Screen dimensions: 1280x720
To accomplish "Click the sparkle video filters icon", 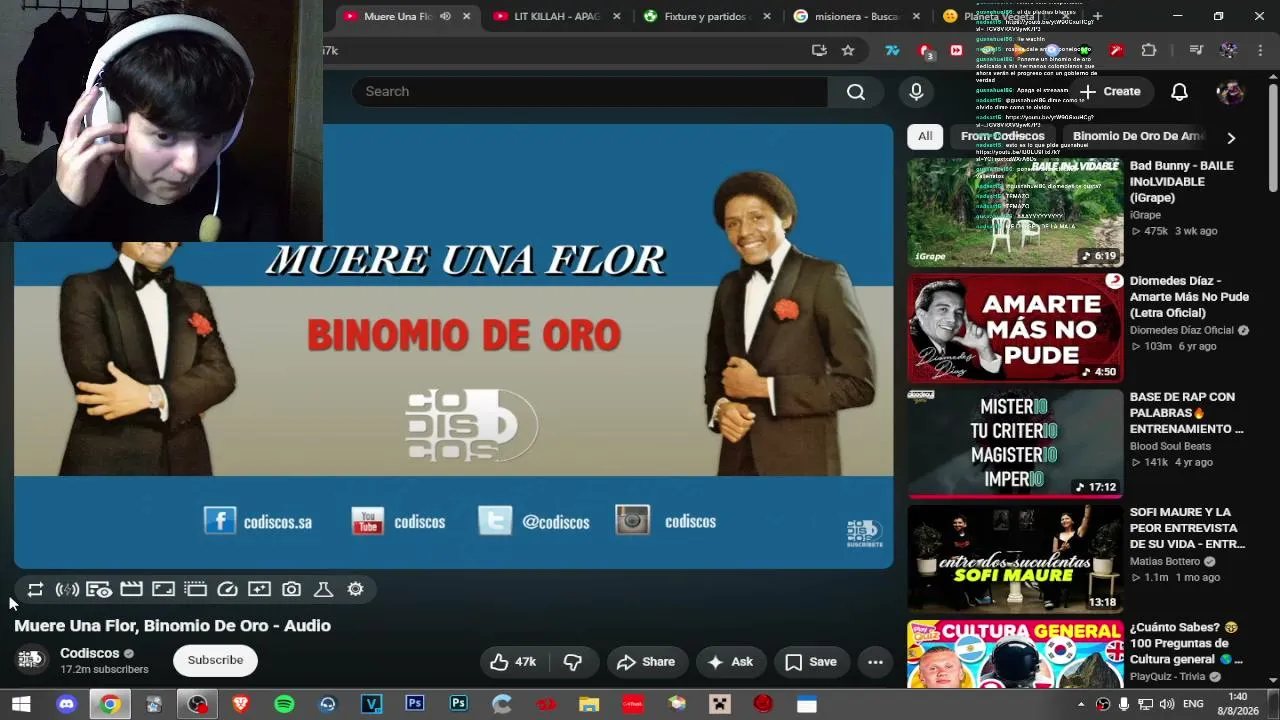I will (x=259, y=590).
